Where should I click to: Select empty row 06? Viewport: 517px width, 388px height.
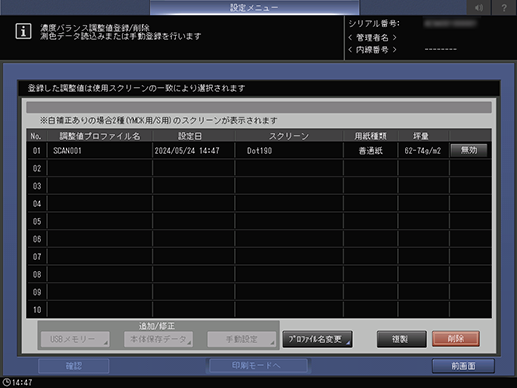tap(259, 239)
